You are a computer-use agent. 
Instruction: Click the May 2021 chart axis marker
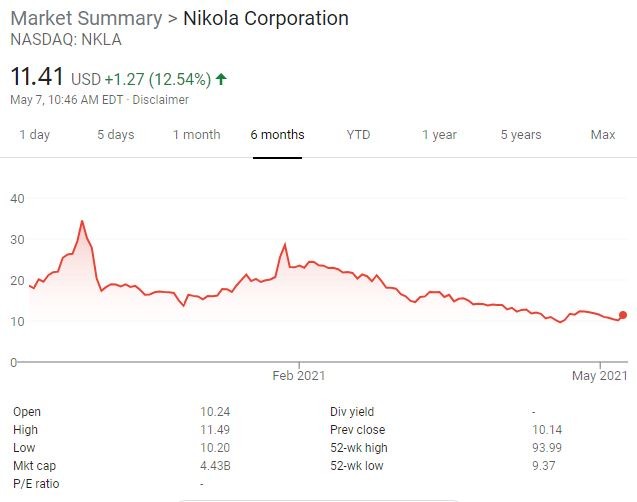[x=600, y=376]
